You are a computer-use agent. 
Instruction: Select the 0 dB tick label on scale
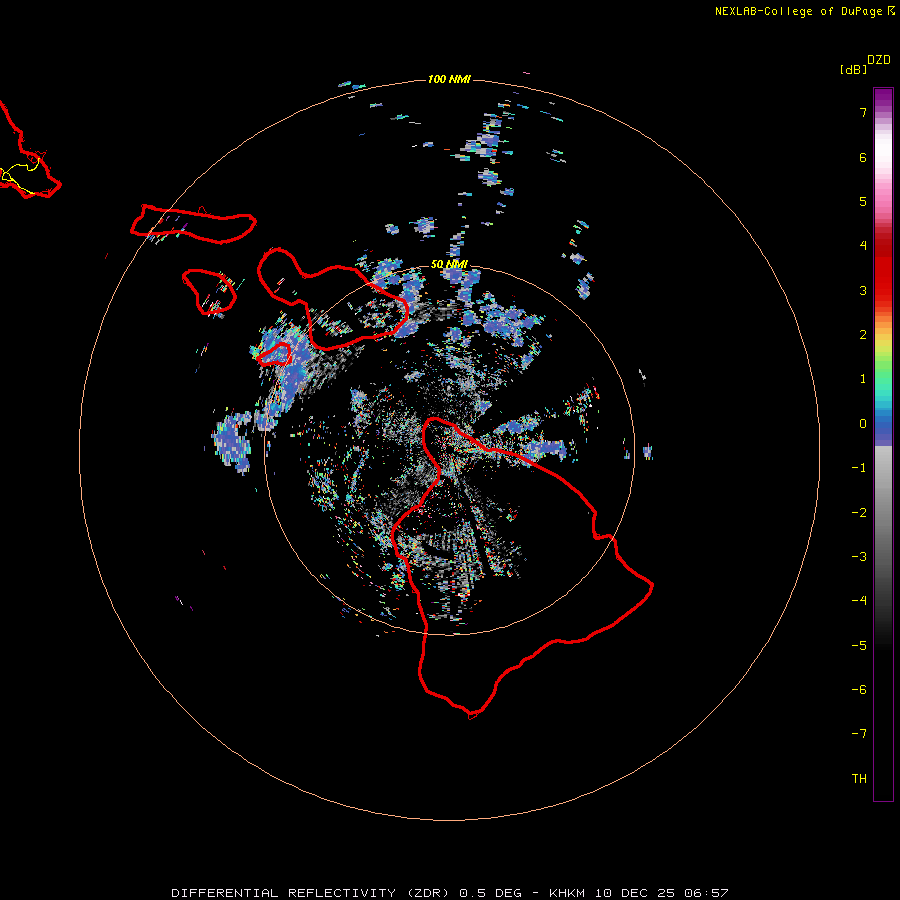[863, 424]
